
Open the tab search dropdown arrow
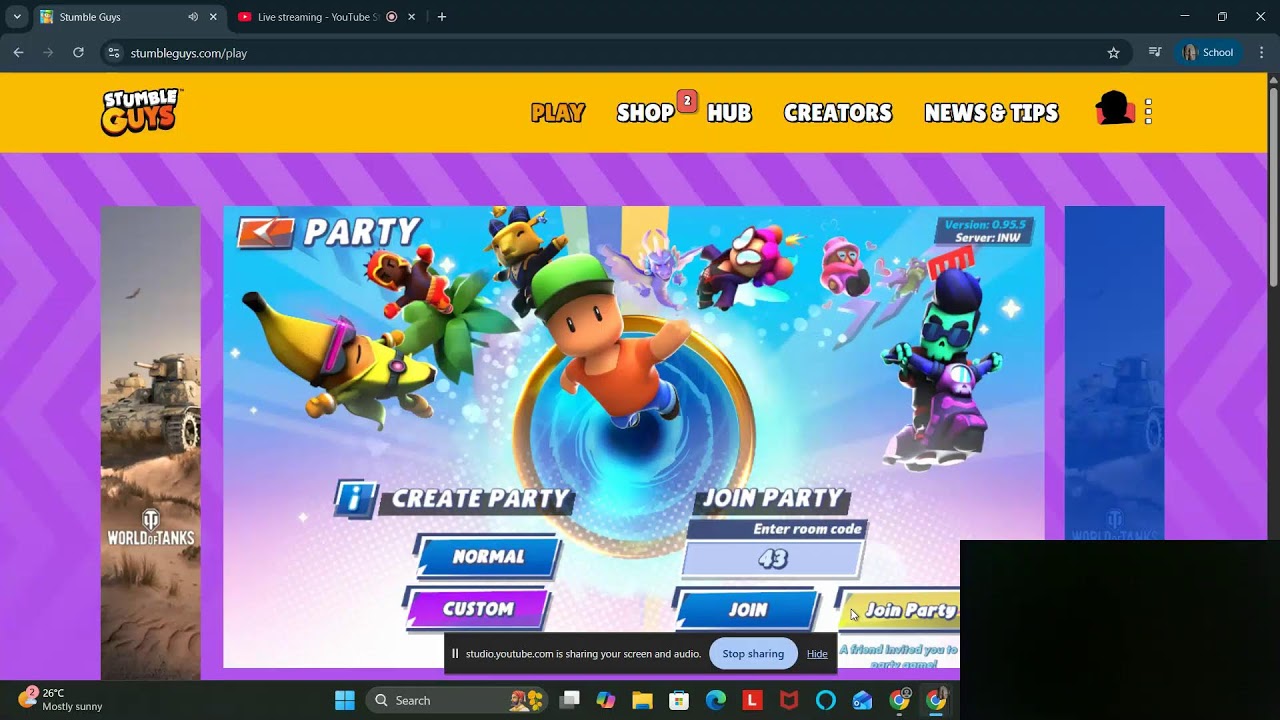pyautogui.click(x=17, y=17)
